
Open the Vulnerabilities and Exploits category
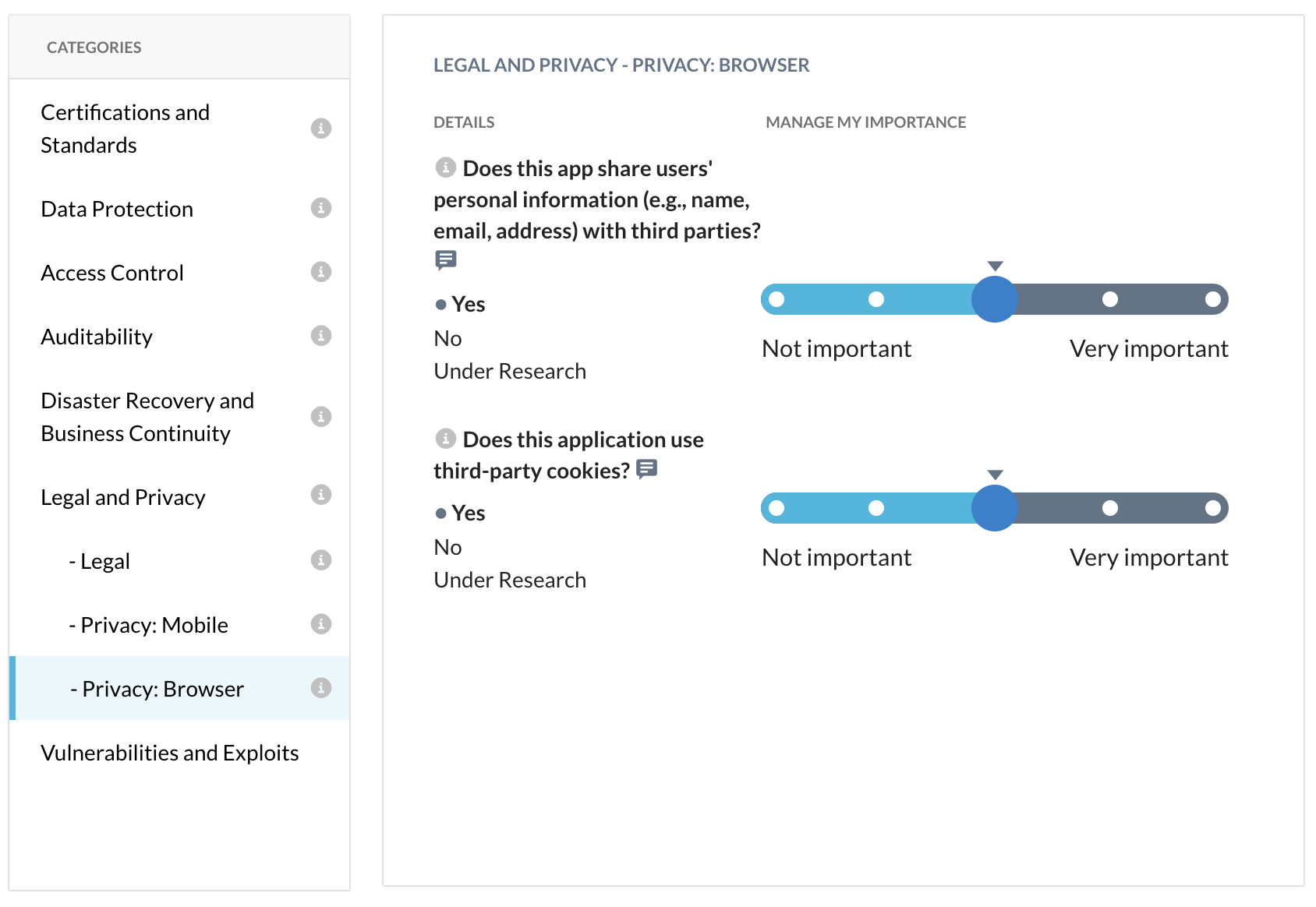[x=170, y=753]
